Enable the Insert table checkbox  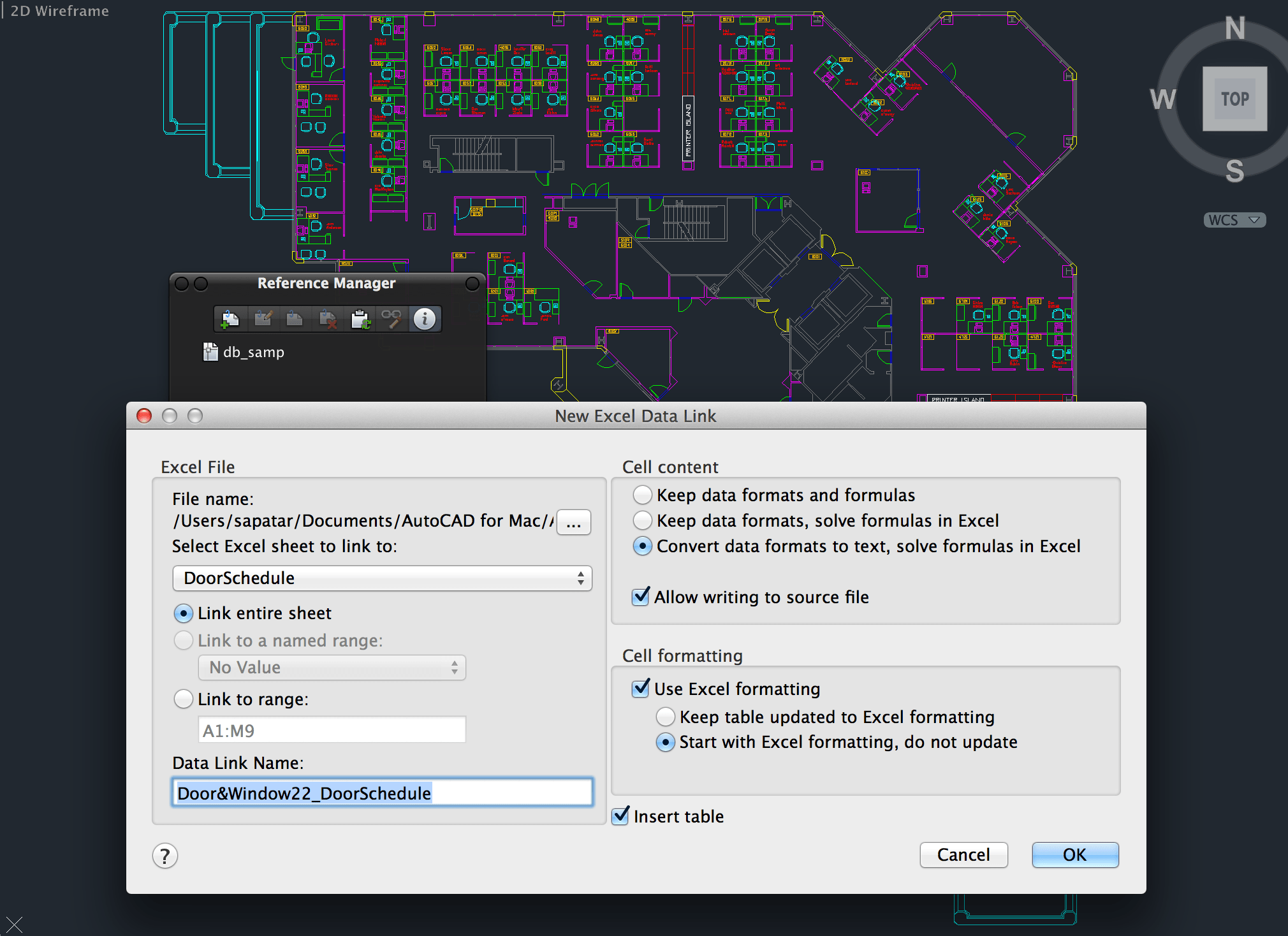coord(620,816)
